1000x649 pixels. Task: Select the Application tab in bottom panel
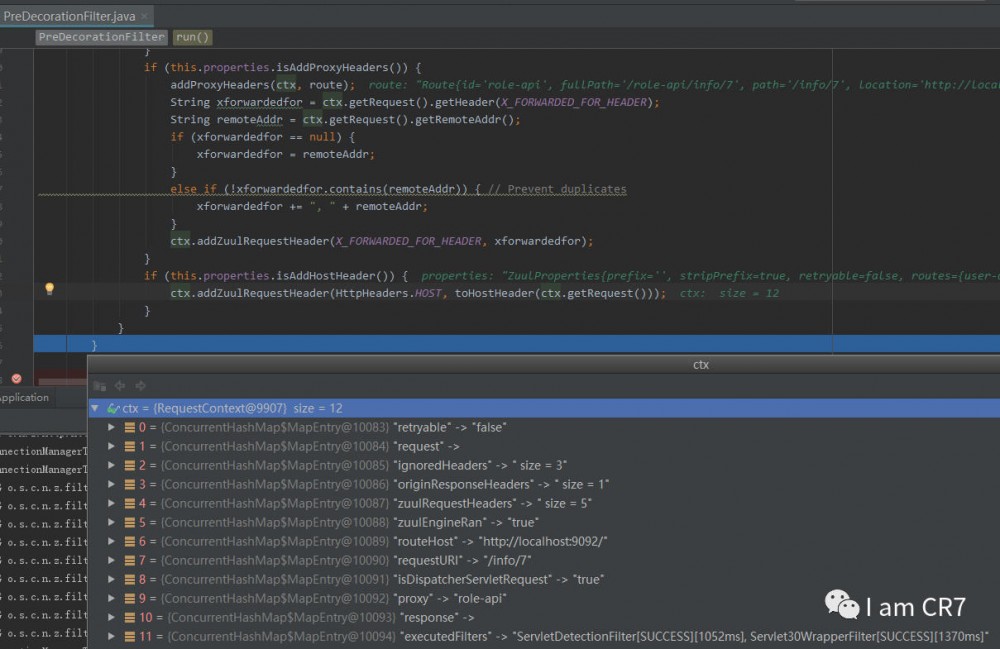click(24, 397)
